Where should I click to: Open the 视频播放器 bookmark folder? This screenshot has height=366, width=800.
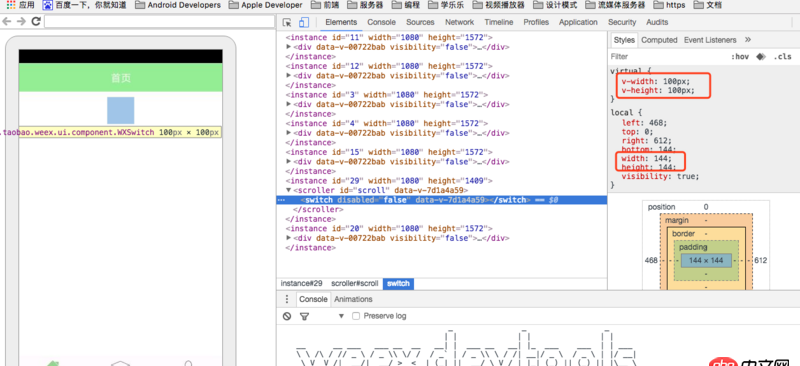[498, 5]
